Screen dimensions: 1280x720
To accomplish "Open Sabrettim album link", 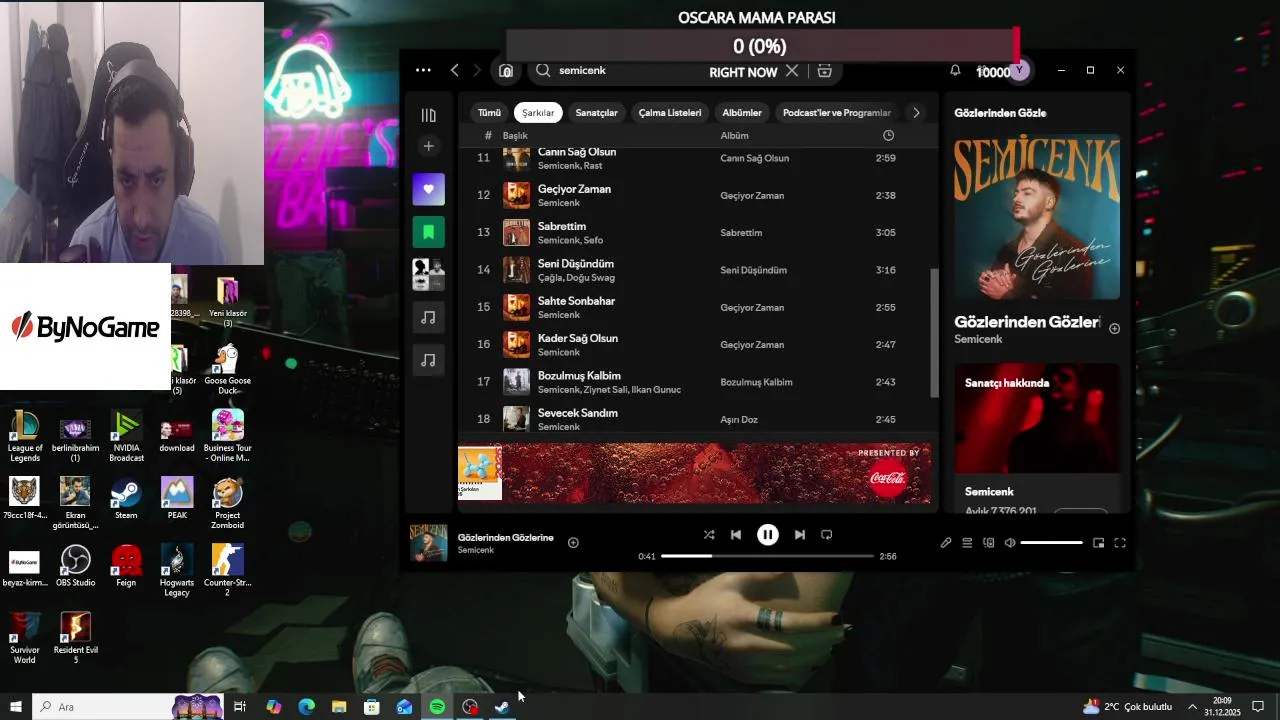I will 741,233.
